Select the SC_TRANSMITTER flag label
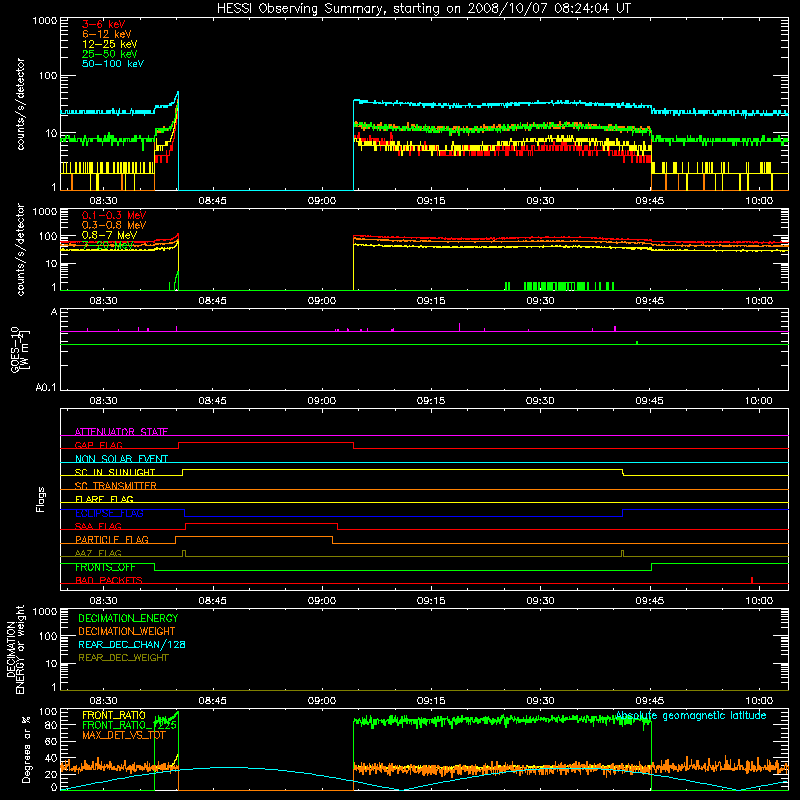This screenshot has height=800, width=800. [x=115, y=486]
